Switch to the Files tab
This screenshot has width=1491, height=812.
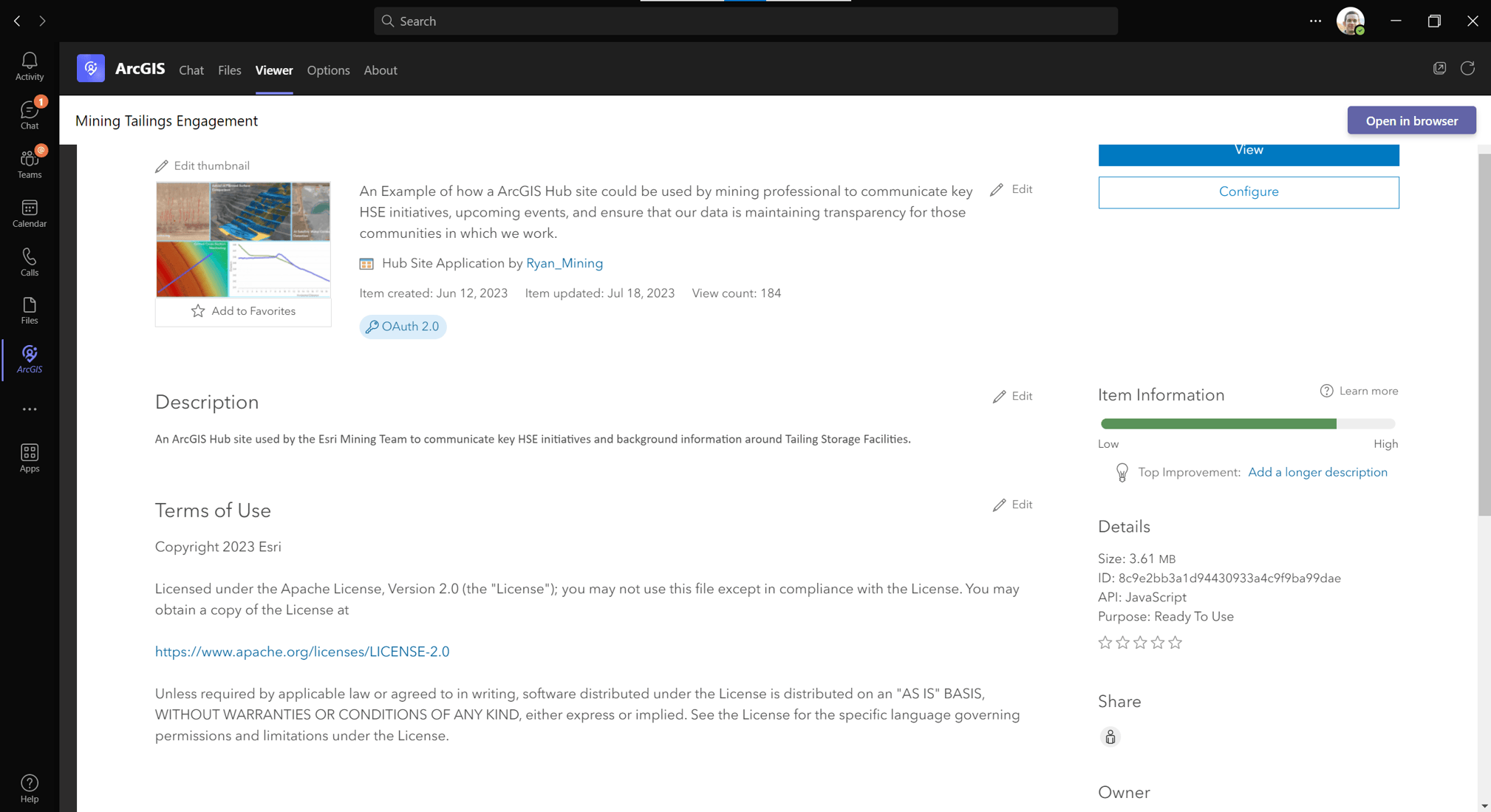point(229,70)
